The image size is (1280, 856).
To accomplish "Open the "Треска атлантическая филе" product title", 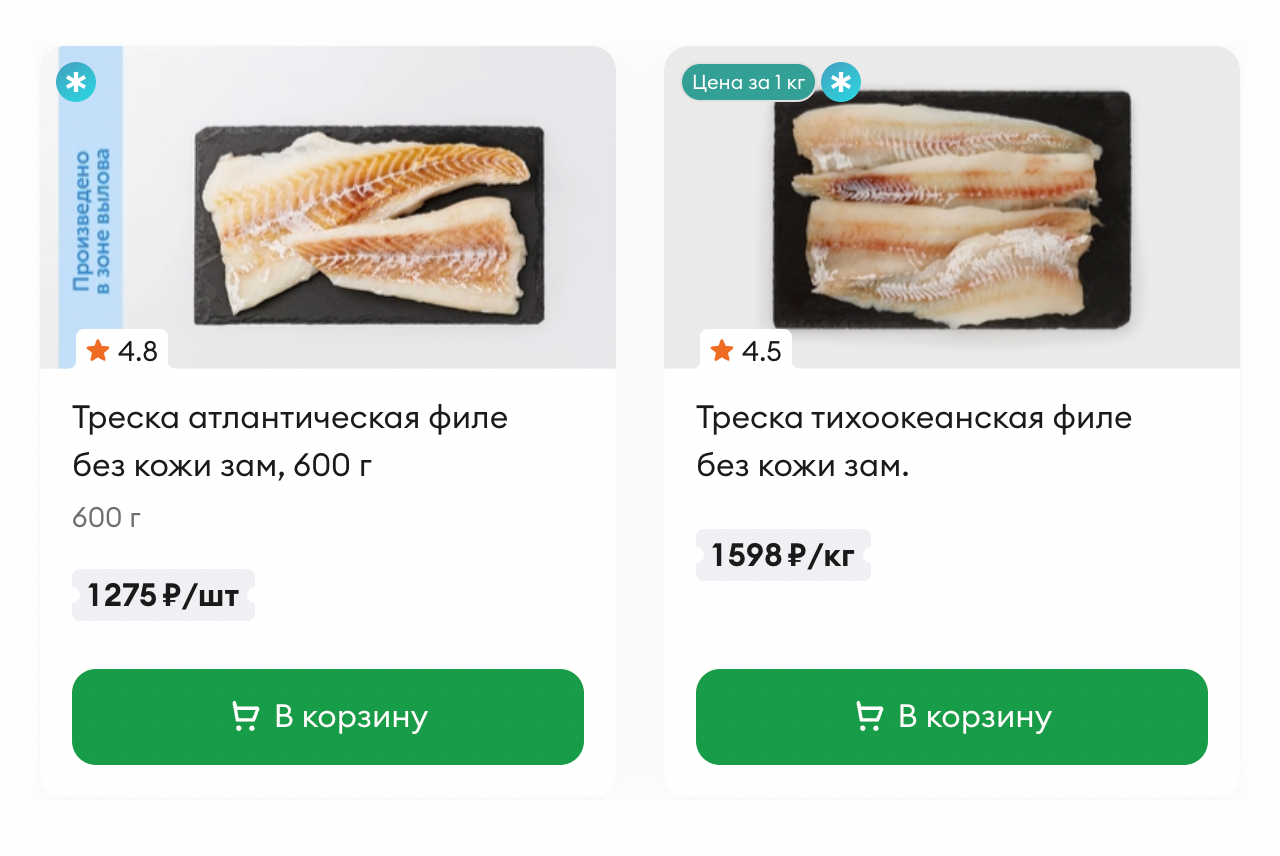I will 290,417.
